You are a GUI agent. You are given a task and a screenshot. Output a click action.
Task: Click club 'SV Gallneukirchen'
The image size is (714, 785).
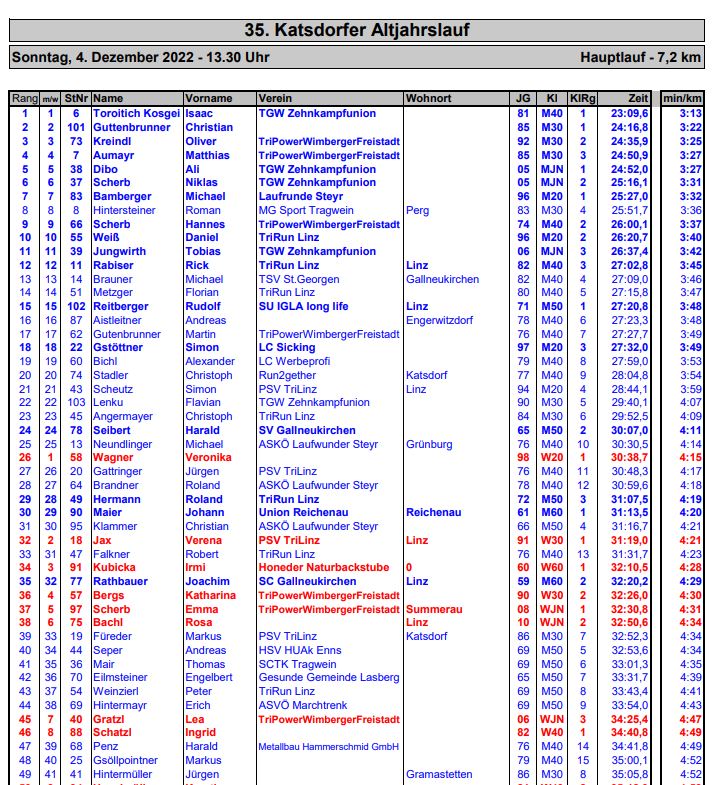307,431
